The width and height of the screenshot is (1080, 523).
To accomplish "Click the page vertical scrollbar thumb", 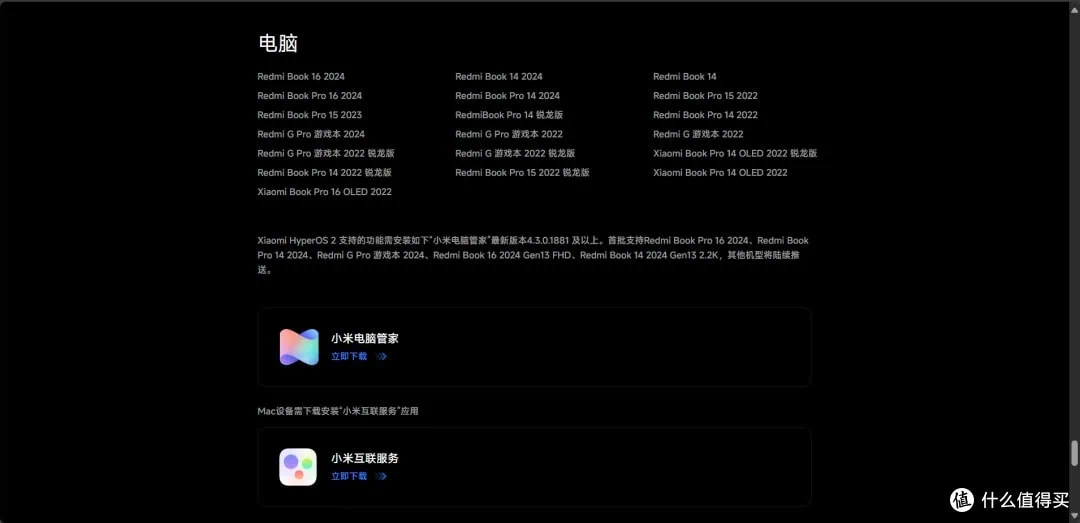I will [x=1074, y=453].
